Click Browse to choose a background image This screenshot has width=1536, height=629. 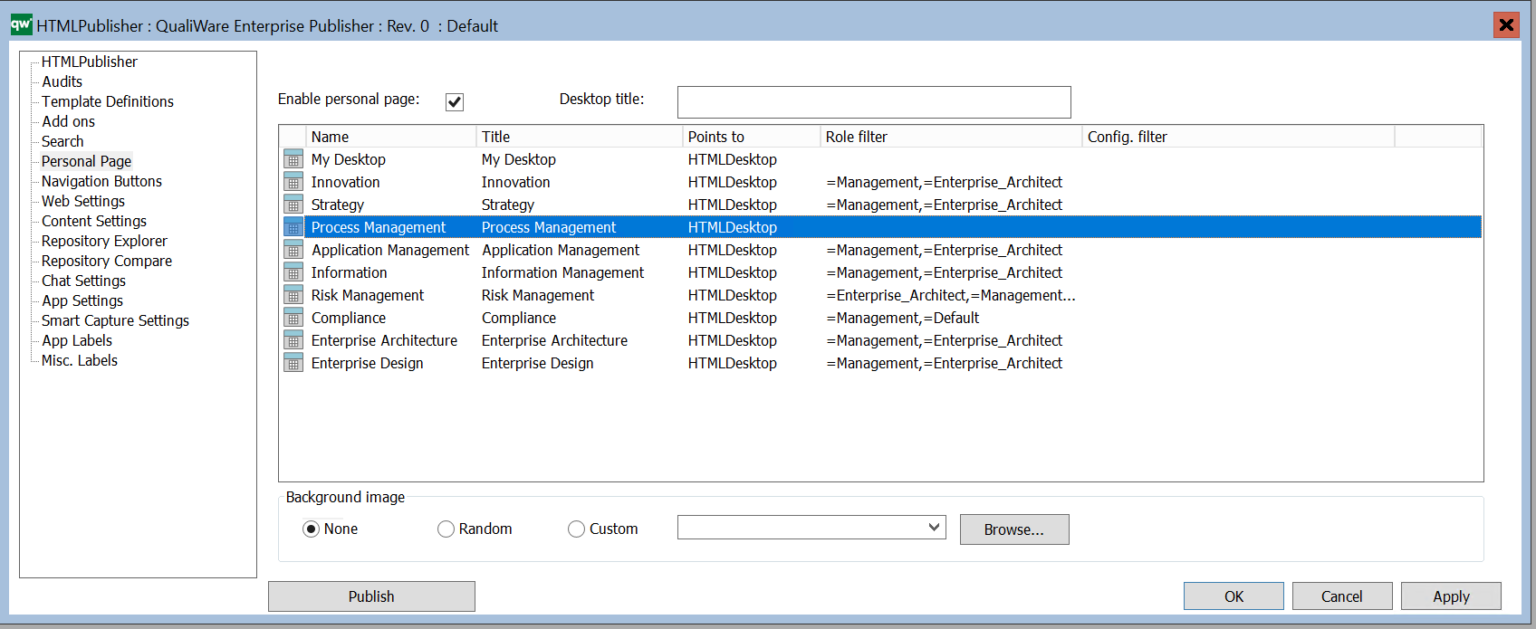(1014, 528)
